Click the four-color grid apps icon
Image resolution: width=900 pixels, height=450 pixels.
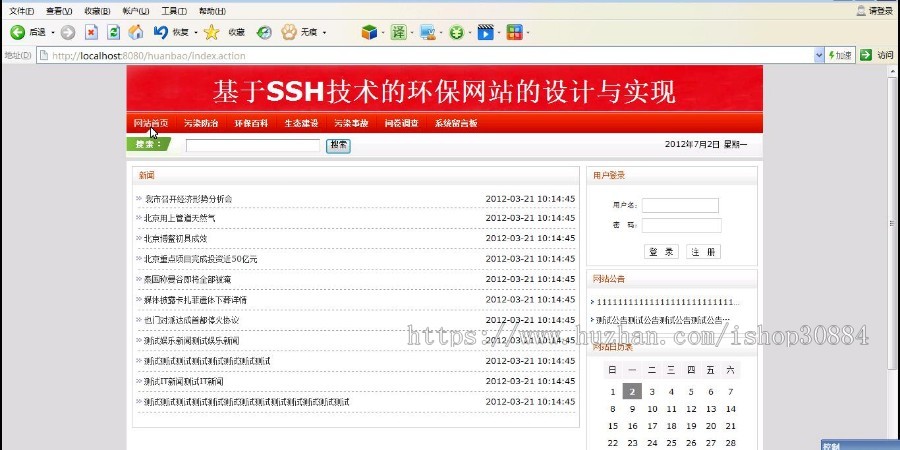point(515,32)
